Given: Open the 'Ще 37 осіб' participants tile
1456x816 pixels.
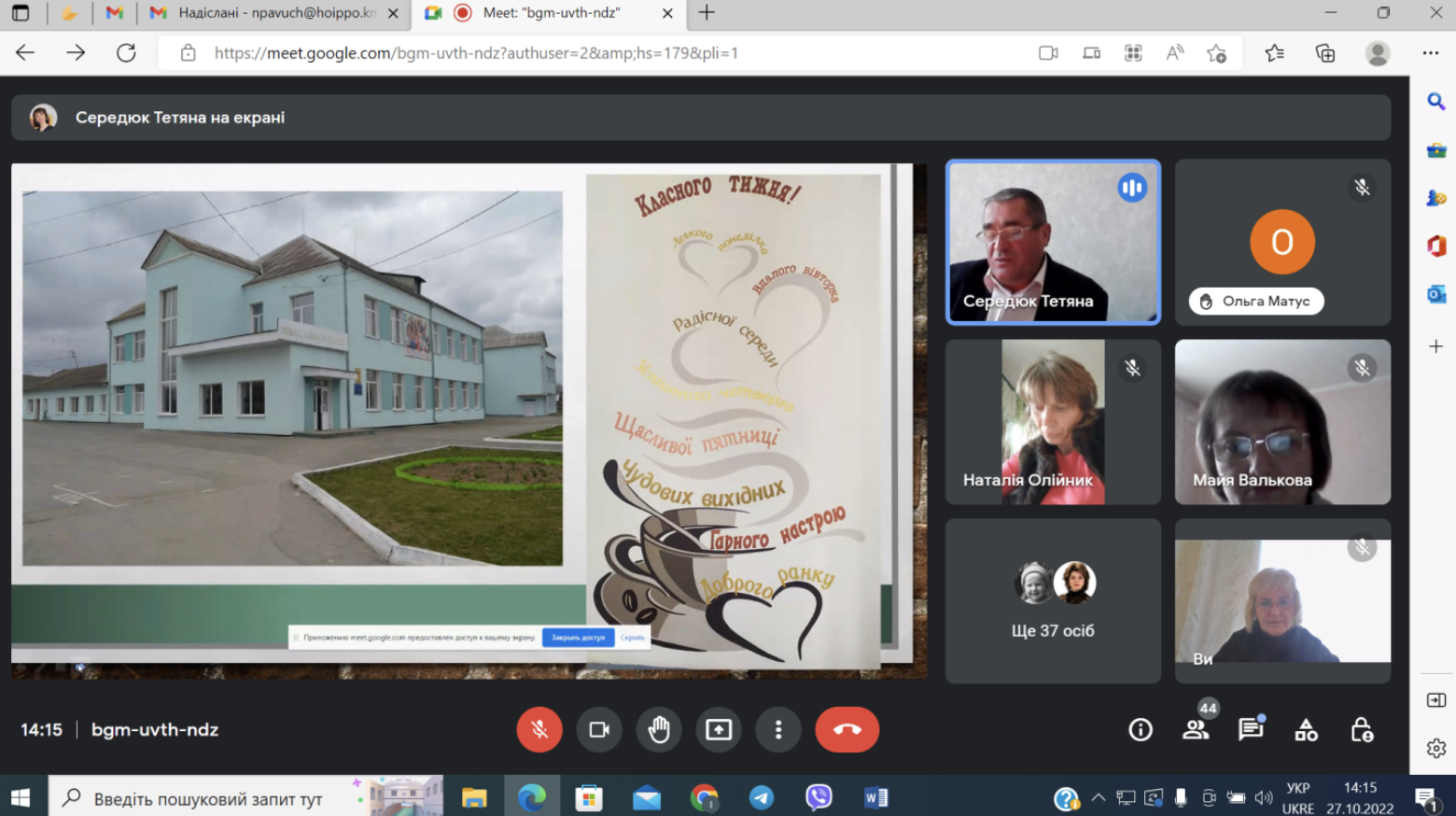Looking at the screenshot, I should click(x=1053, y=601).
